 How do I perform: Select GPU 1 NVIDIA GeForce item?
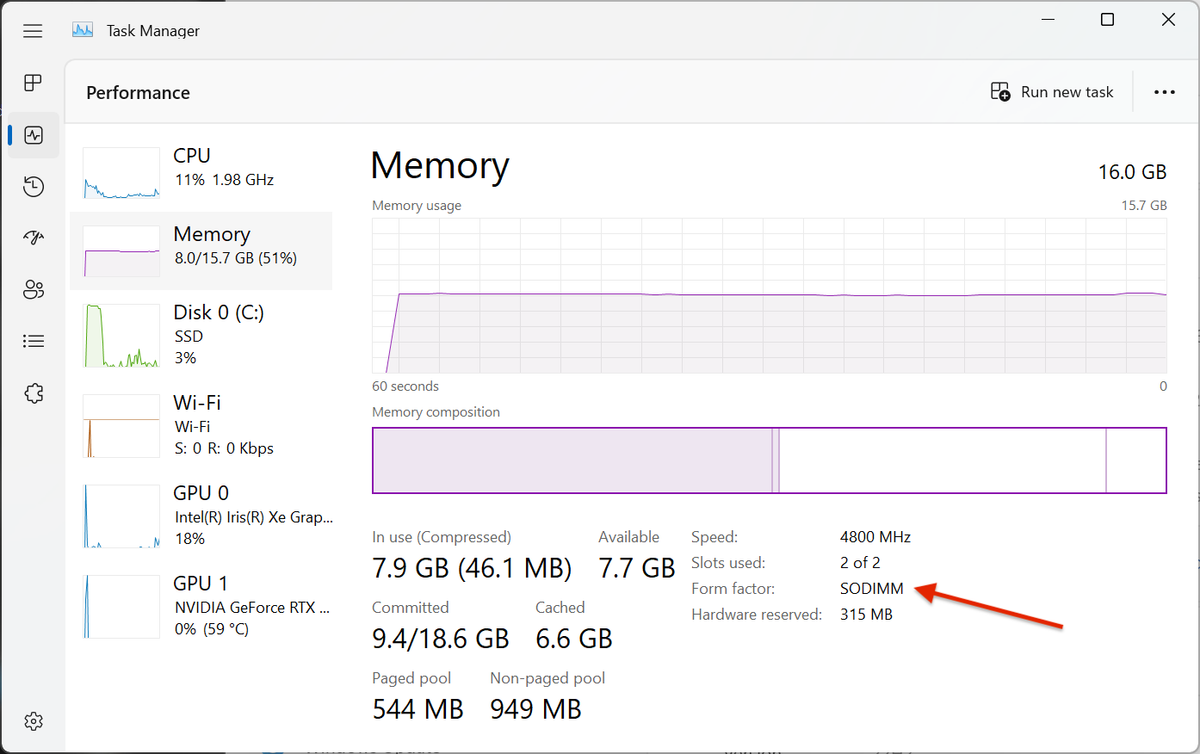coord(200,605)
